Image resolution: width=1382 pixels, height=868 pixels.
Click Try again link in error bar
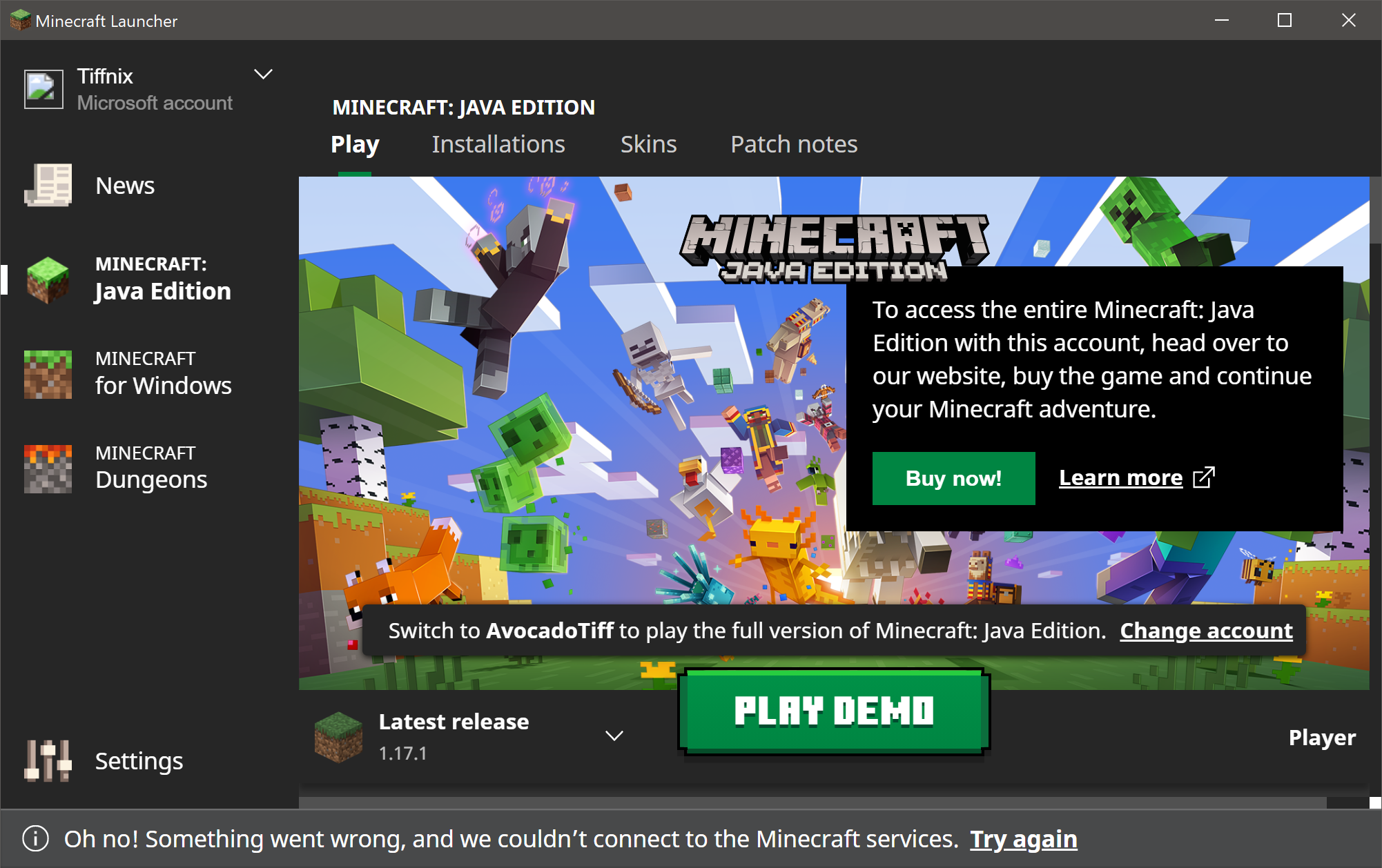tap(1023, 839)
